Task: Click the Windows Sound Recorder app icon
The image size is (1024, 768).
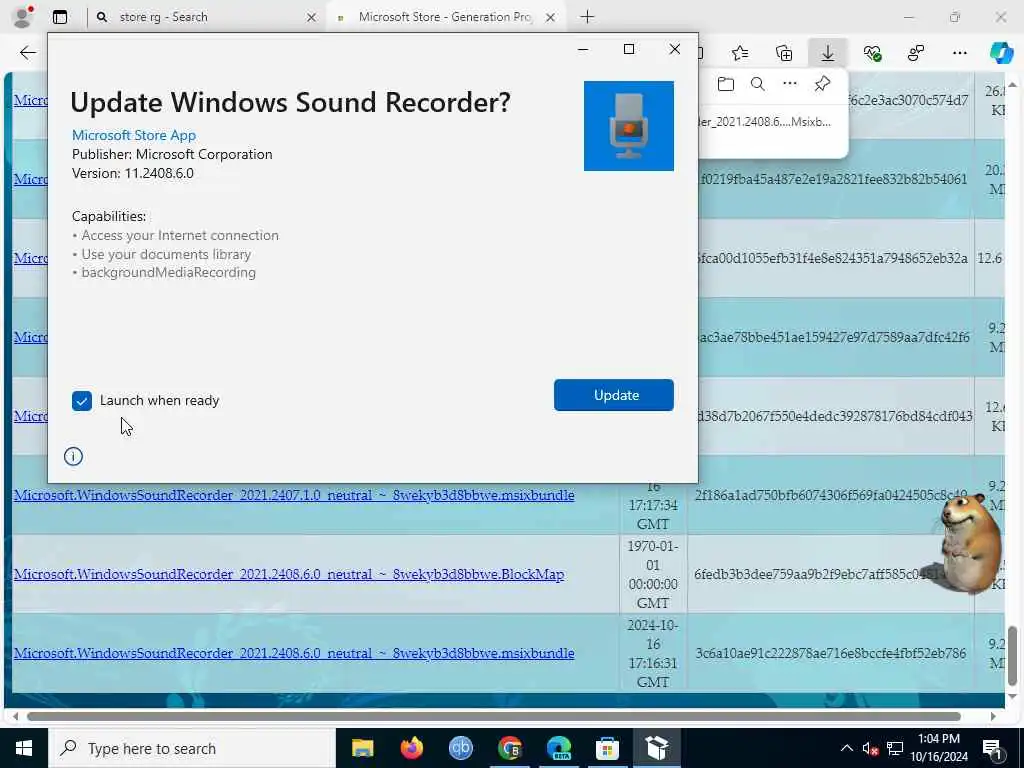Action: click(628, 126)
